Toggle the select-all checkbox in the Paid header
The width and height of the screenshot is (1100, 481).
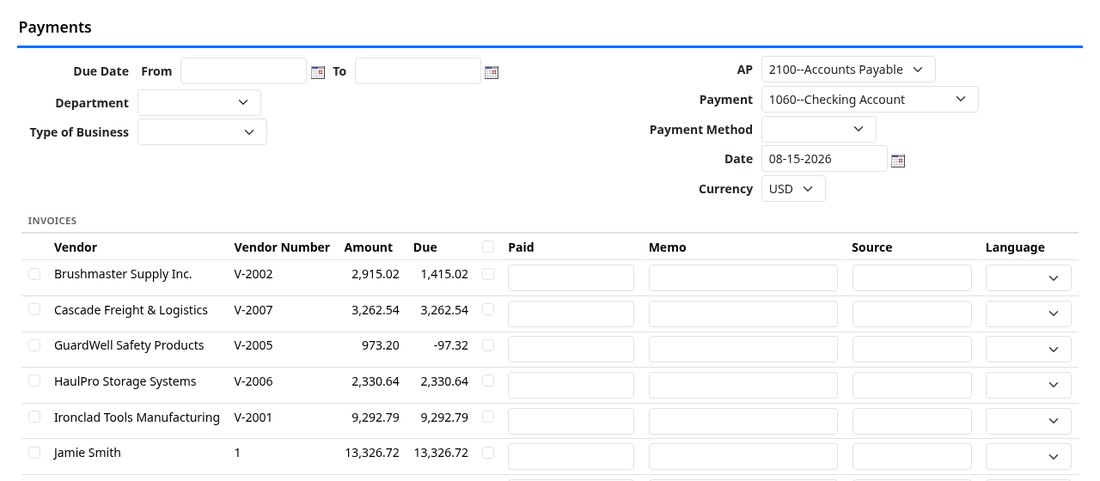point(488,247)
